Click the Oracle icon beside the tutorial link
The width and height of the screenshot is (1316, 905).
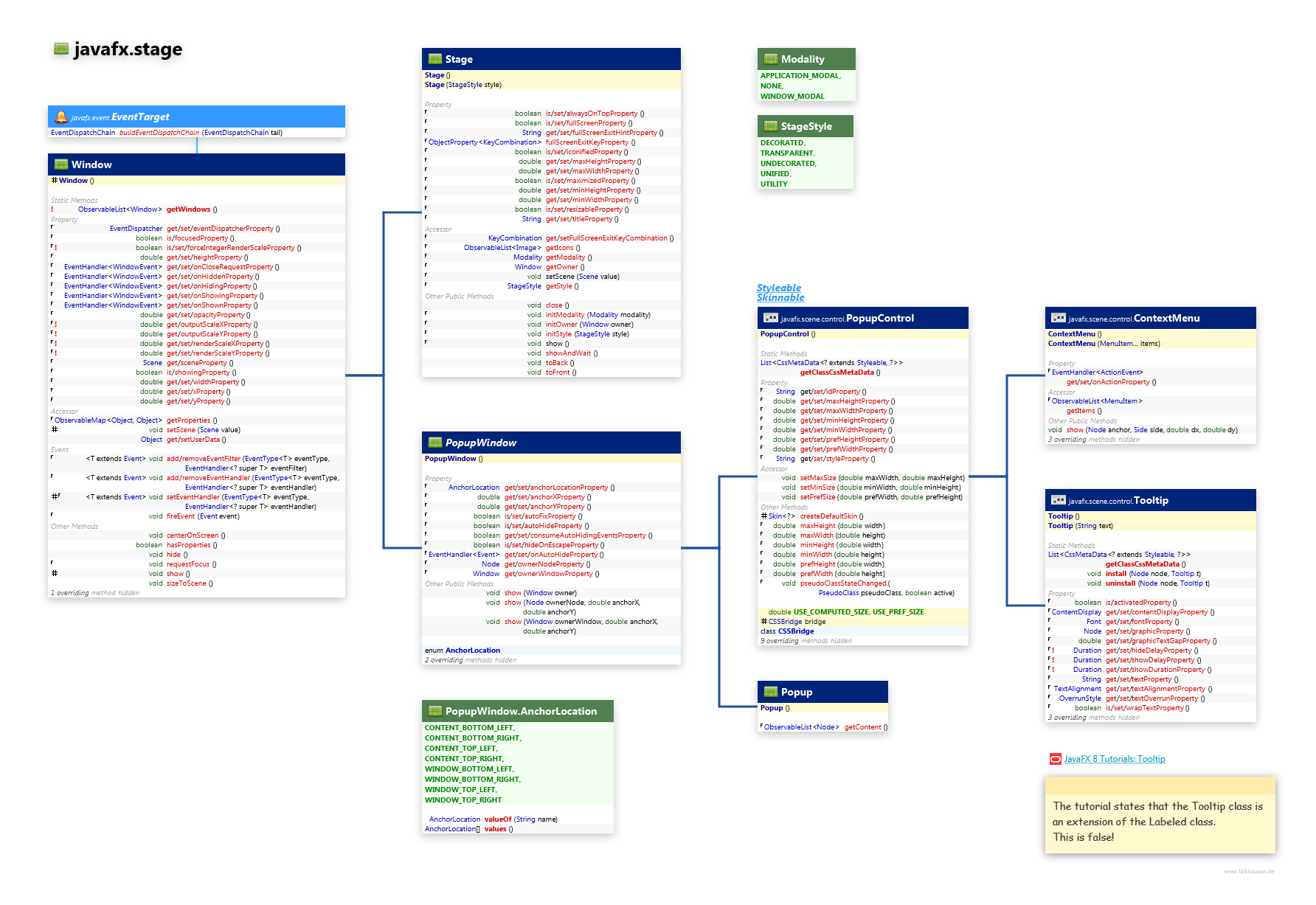1056,759
